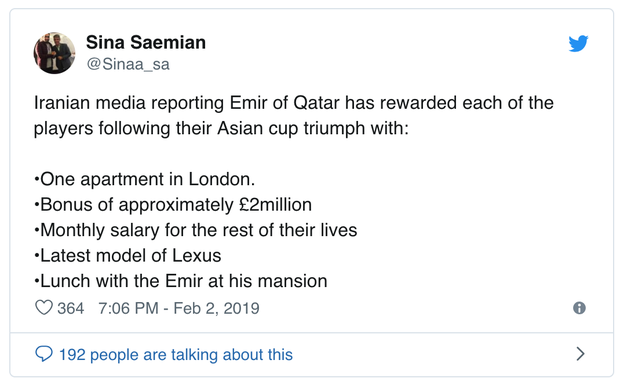Image resolution: width=620 pixels, height=382 pixels.
Task: Open the tweet info circle icon
Action: tap(579, 308)
